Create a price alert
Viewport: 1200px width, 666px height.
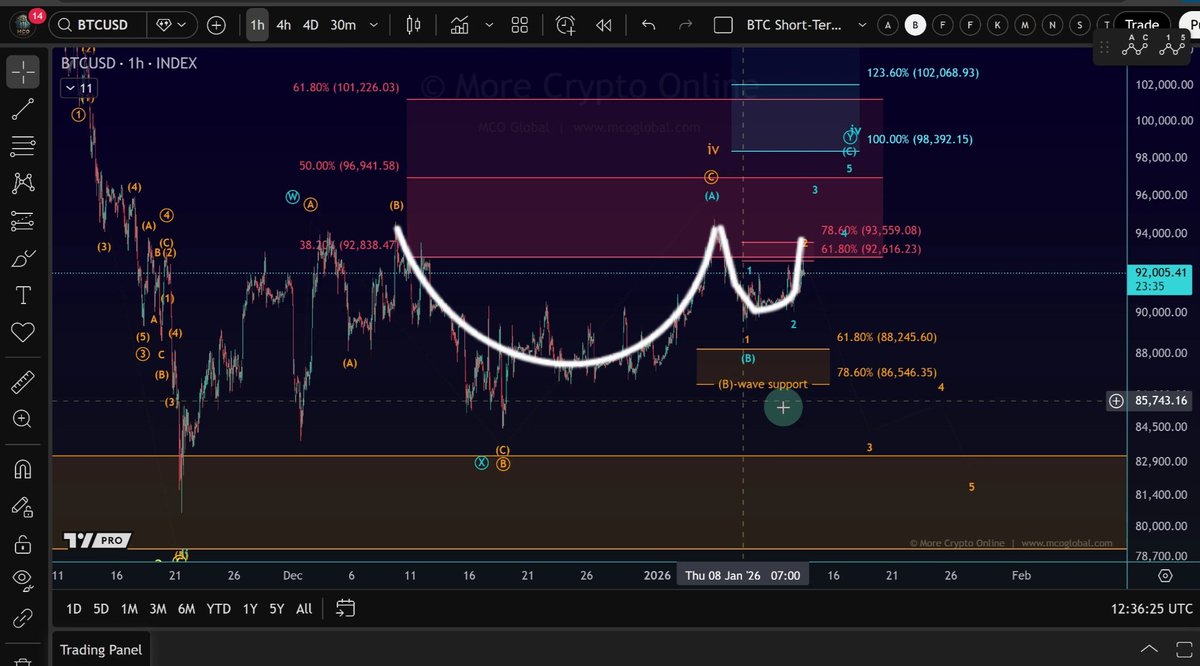[x=566, y=25]
